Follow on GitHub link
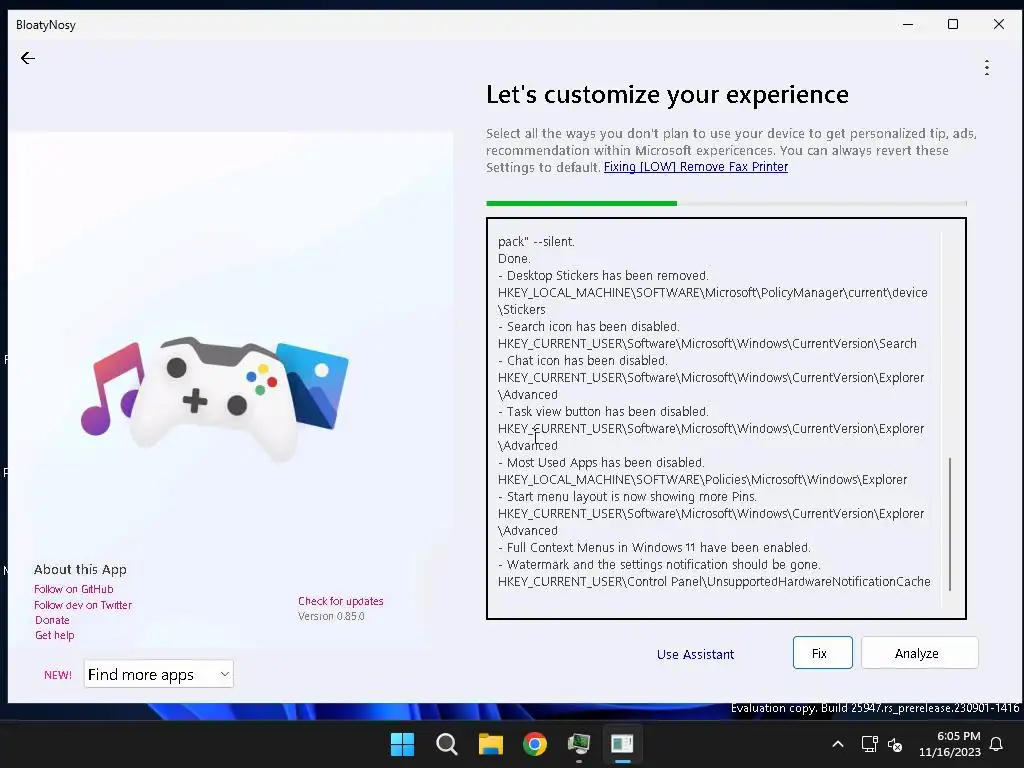The width and height of the screenshot is (1024, 768). click(74, 589)
